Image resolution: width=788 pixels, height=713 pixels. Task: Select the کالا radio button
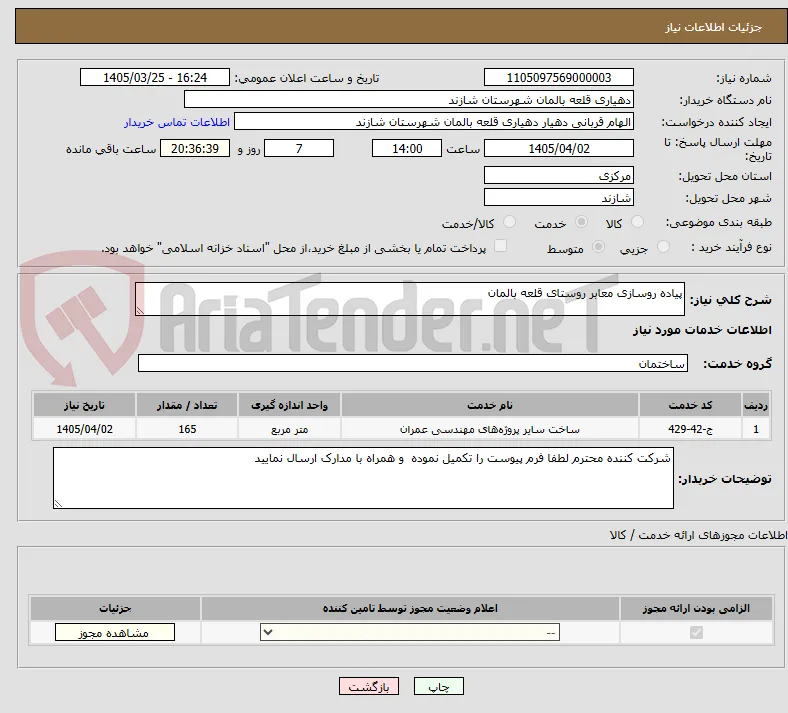click(637, 222)
